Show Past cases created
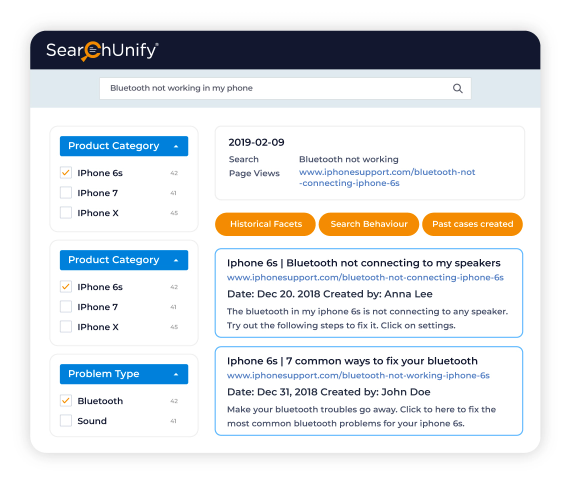This screenshot has width=570, height=482. [473, 224]
